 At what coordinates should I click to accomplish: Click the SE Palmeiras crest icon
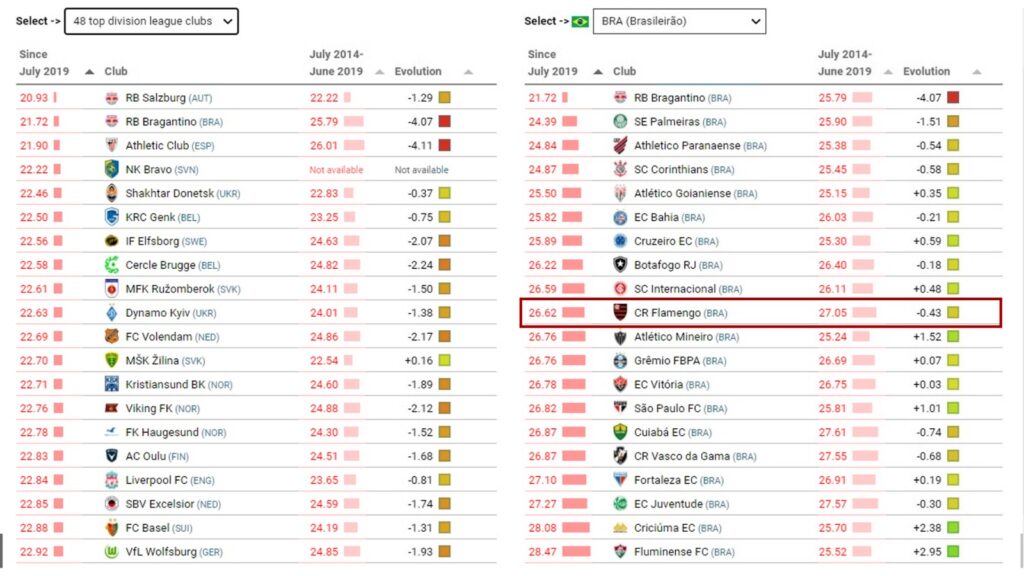(620, 122)
